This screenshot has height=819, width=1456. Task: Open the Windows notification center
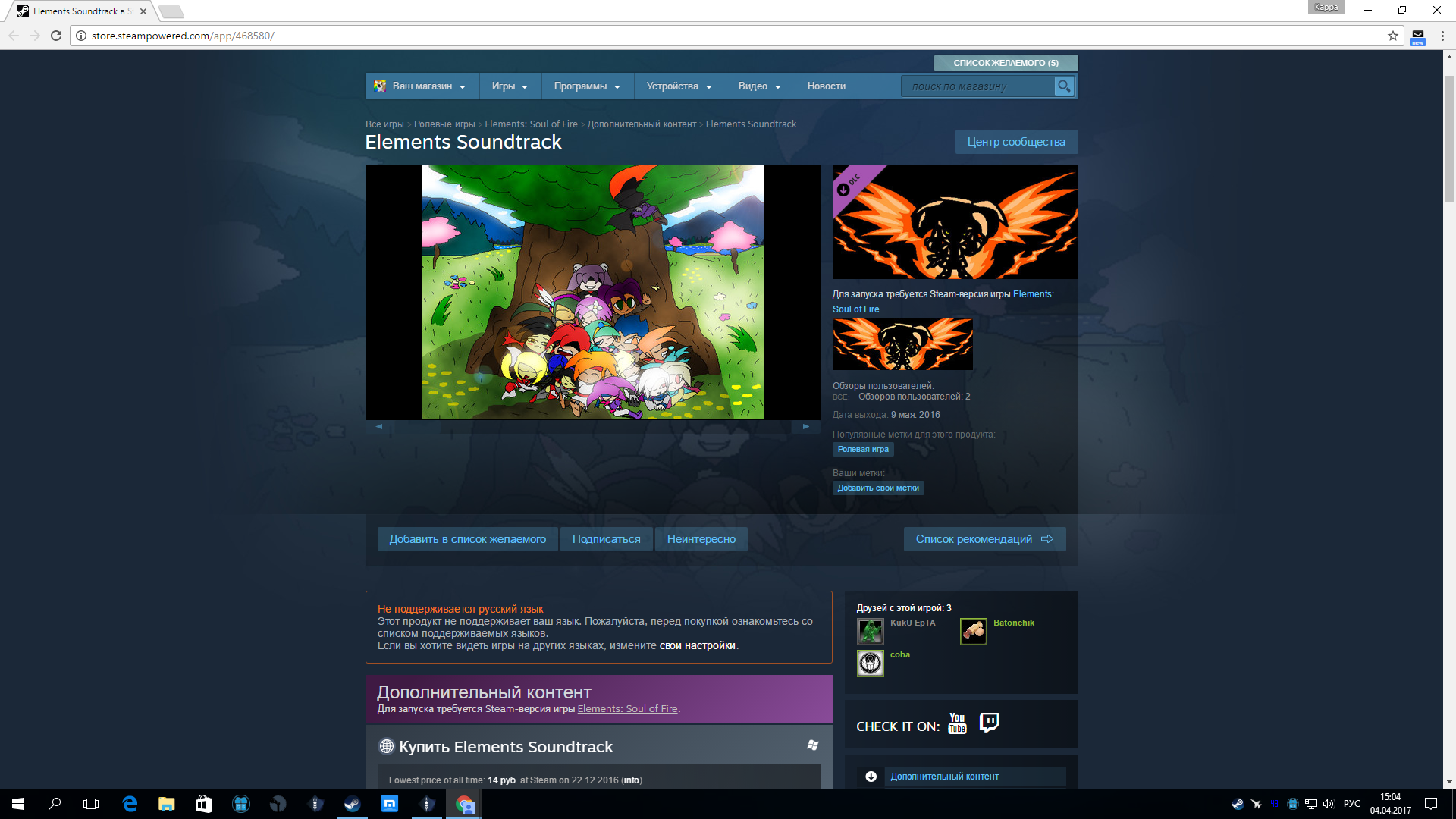1431,804
